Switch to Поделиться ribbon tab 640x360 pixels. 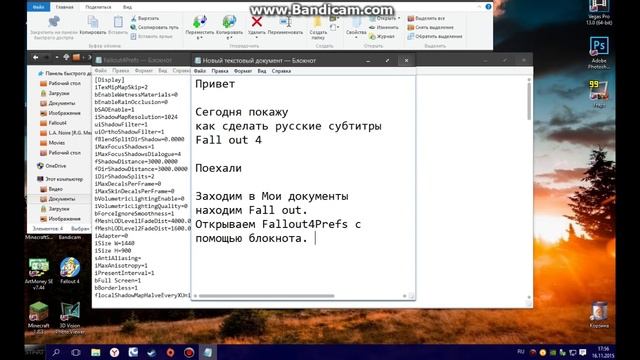pyautogui.click(x=98, y=7)
